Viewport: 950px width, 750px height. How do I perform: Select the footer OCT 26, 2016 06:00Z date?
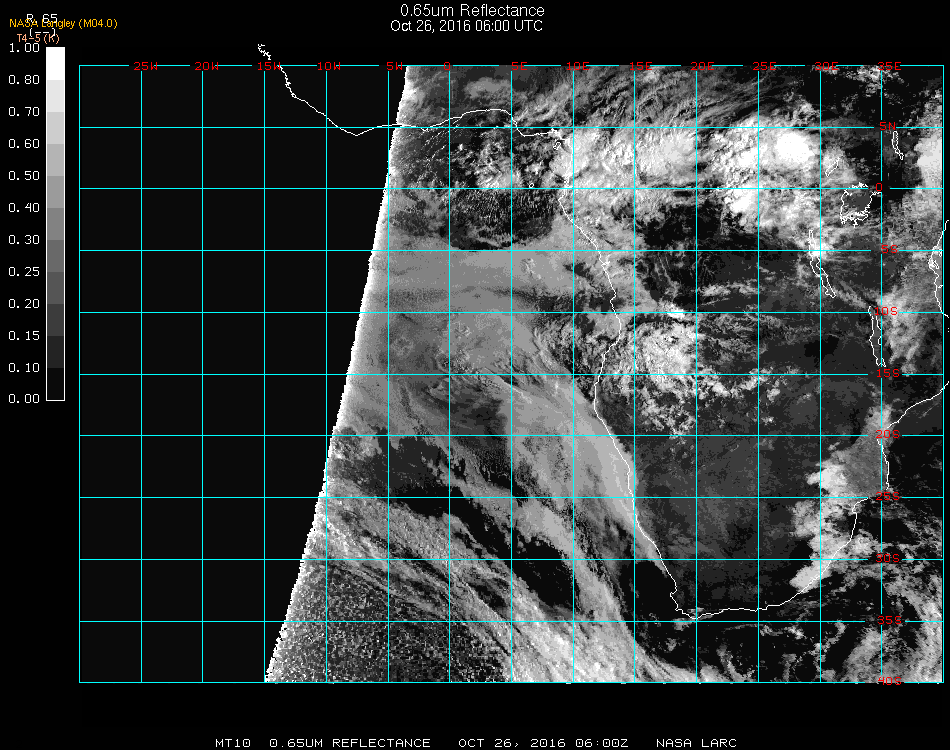(x=543, y=743)
